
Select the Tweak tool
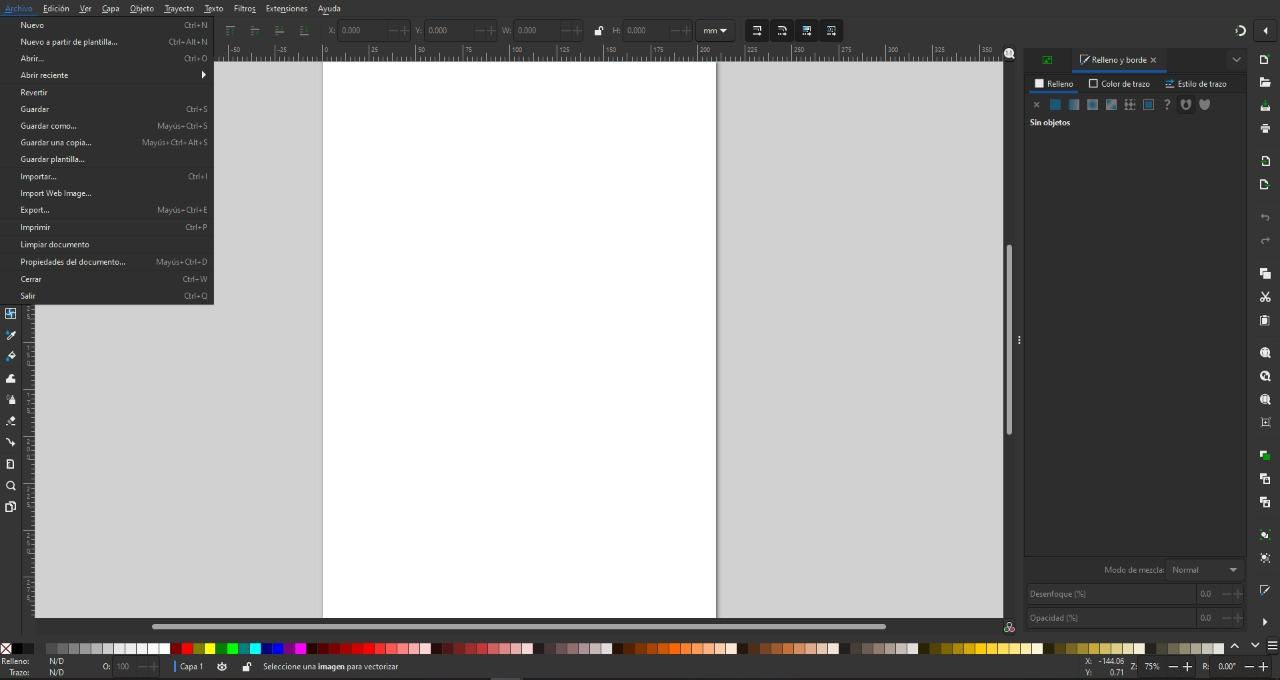click(x=11, y=378)
